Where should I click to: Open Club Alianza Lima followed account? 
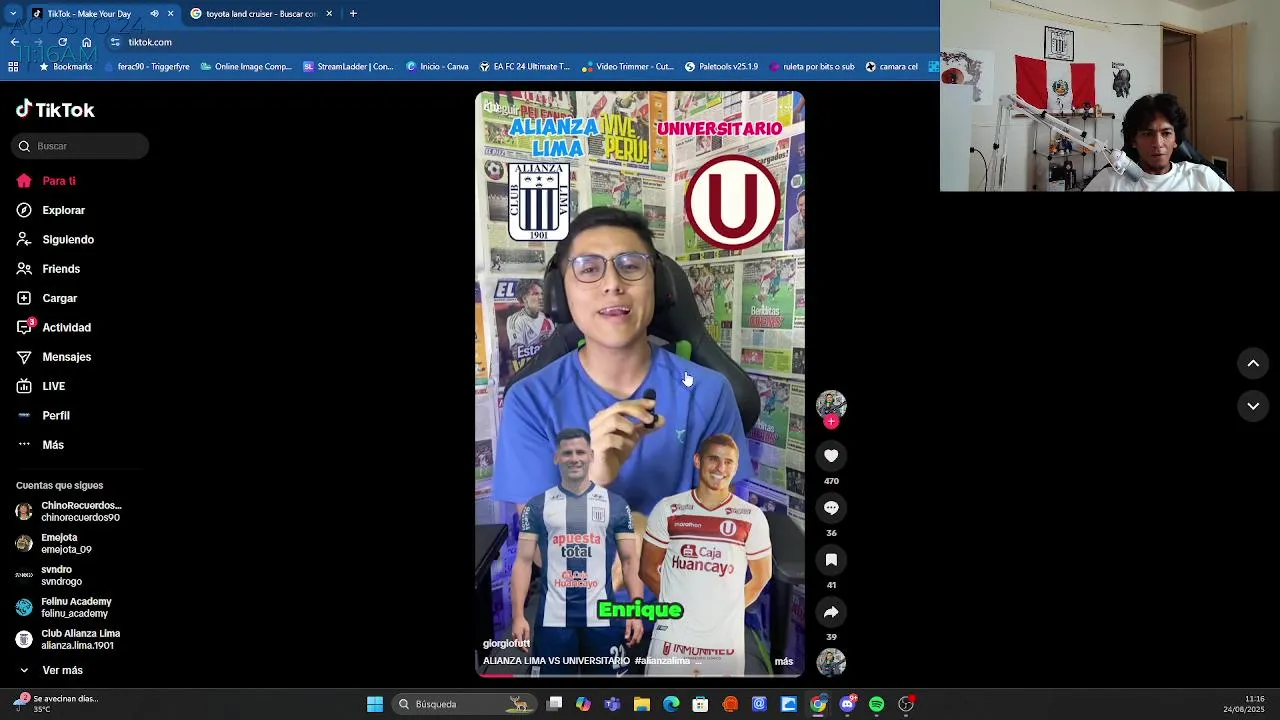pyautogui.click(x=68, y=639)
